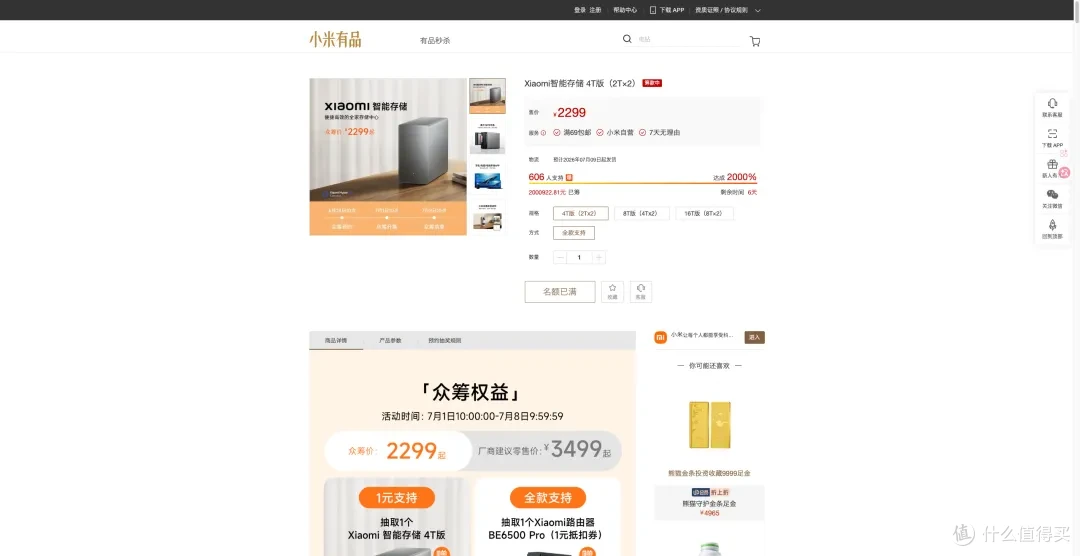The width and height of the screenshot is (1080, 556).
Task: Switch to 商品详情 tab
Action: pos(336,340)
